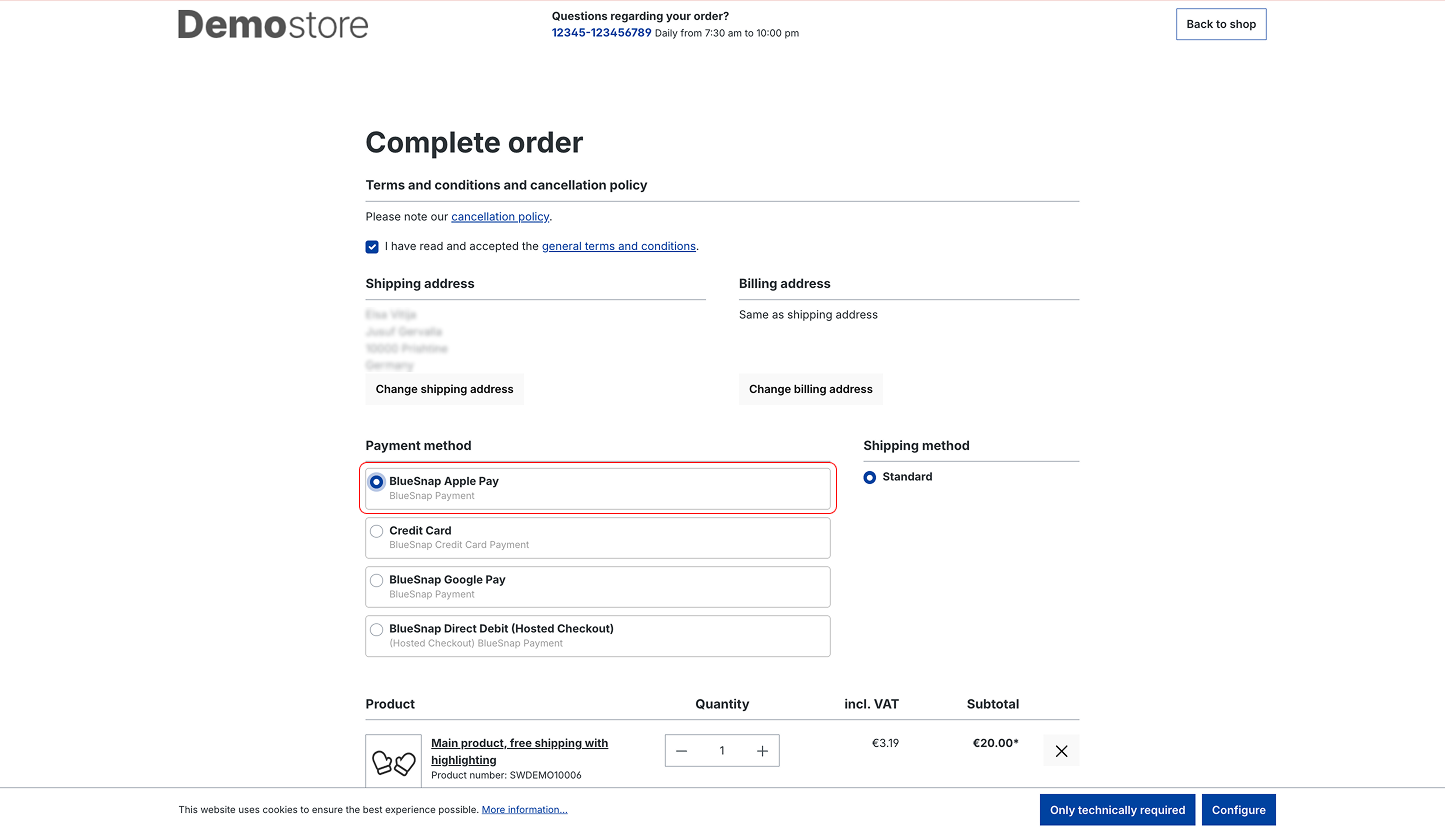This screenshot has height=832, width=1445.
Task: Open cookie More information link
Action: coord(524,810)
